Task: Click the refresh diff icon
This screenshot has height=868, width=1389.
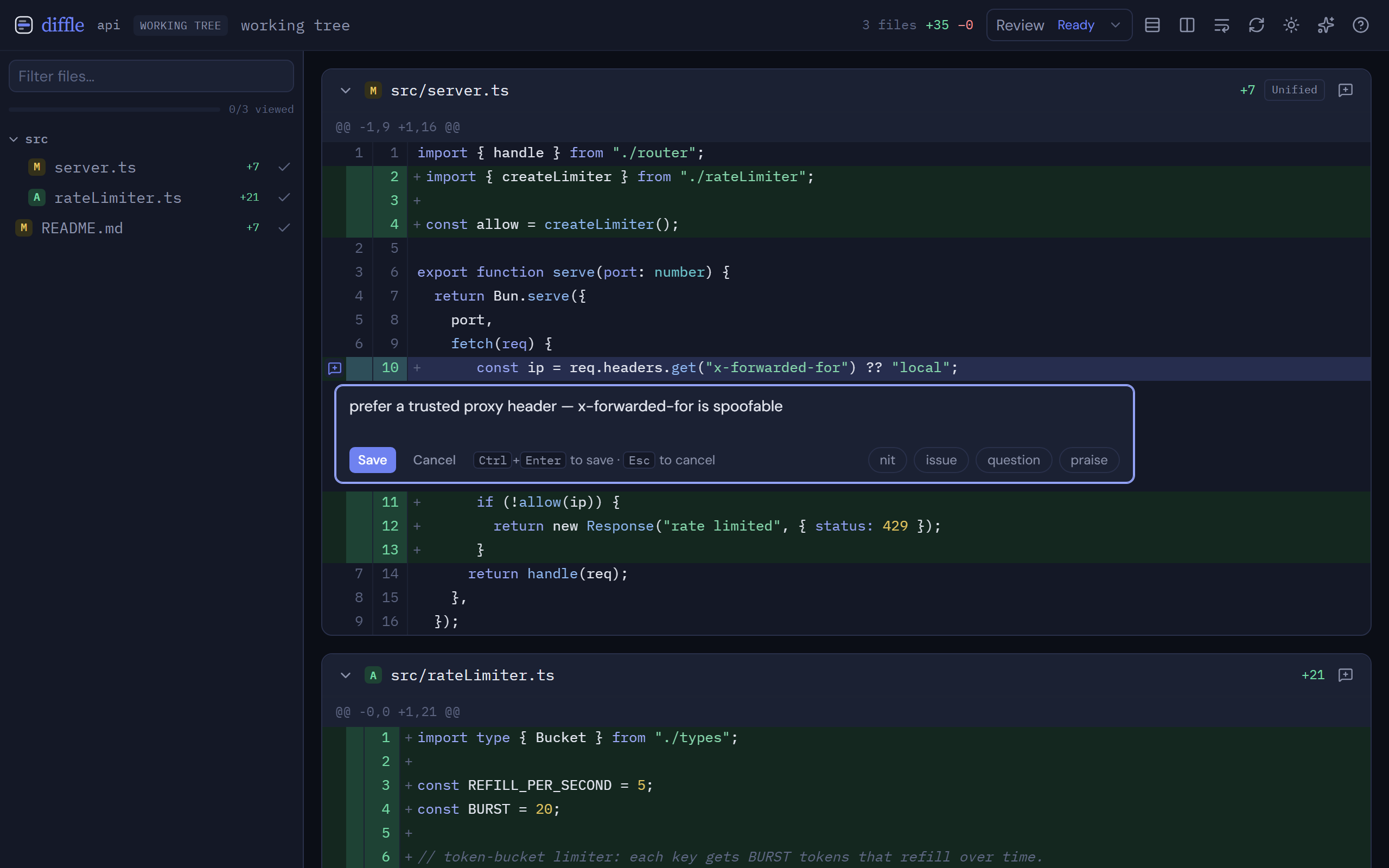Action: pyautogui.click(x=1257, y=25)
